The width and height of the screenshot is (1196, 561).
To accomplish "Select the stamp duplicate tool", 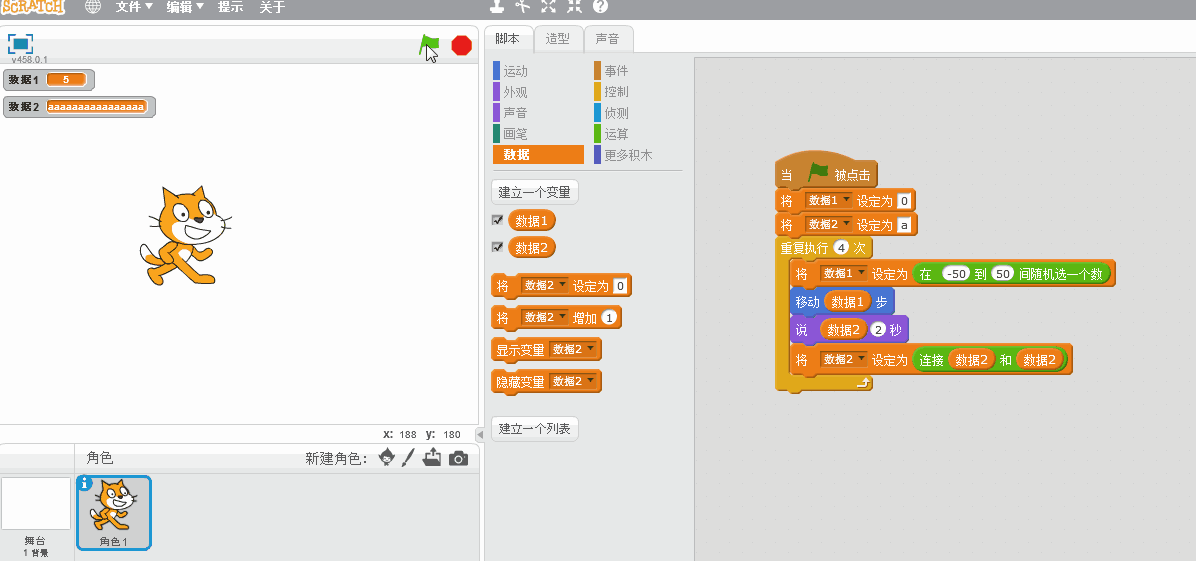I will [x=496, y=6].
